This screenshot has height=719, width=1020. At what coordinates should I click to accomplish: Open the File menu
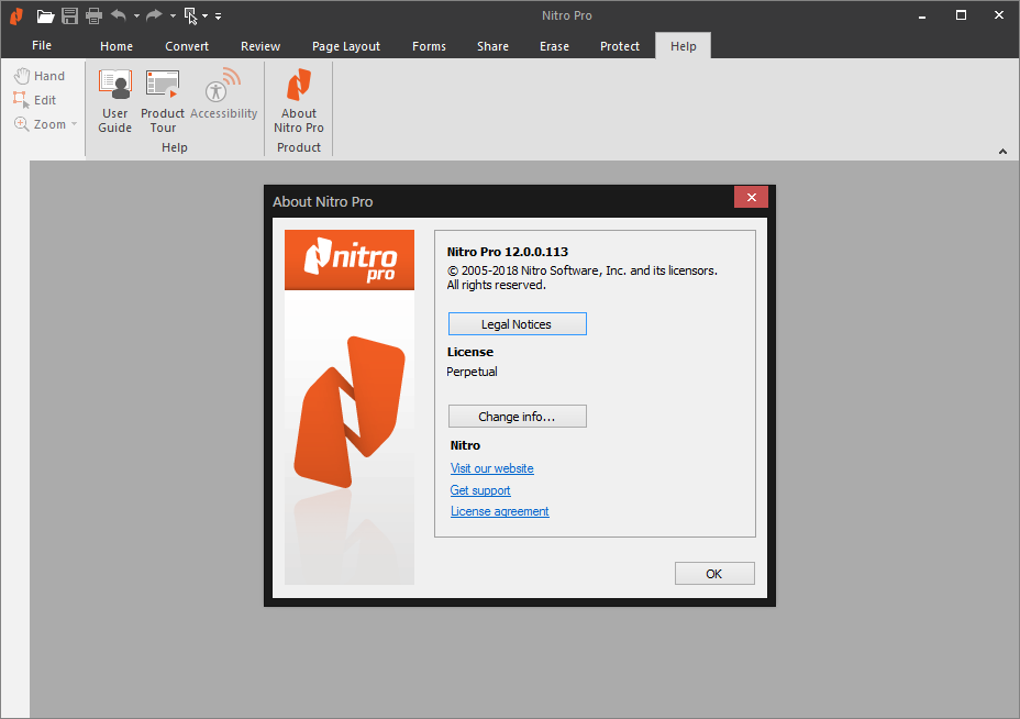coord(41,46)
